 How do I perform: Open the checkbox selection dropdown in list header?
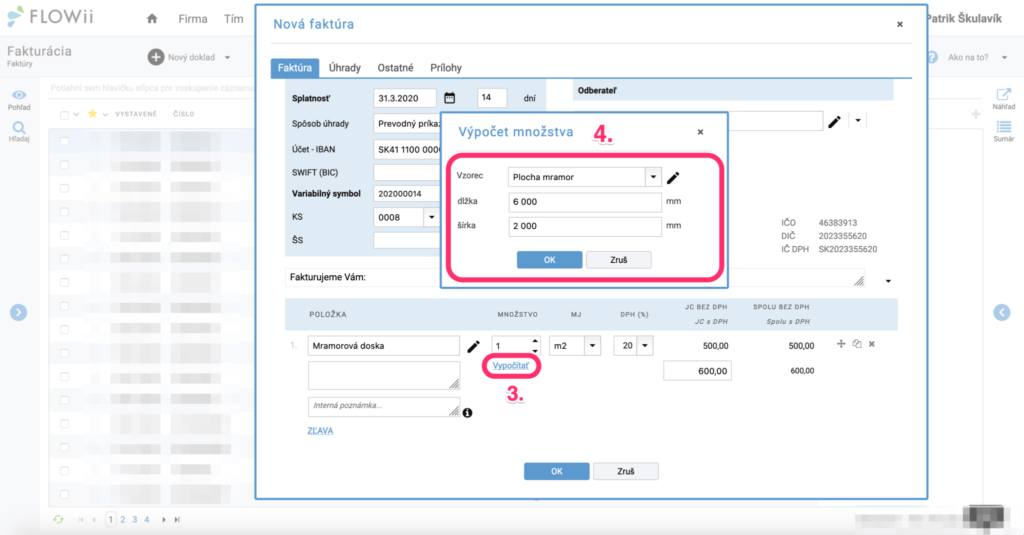(76, 115)
